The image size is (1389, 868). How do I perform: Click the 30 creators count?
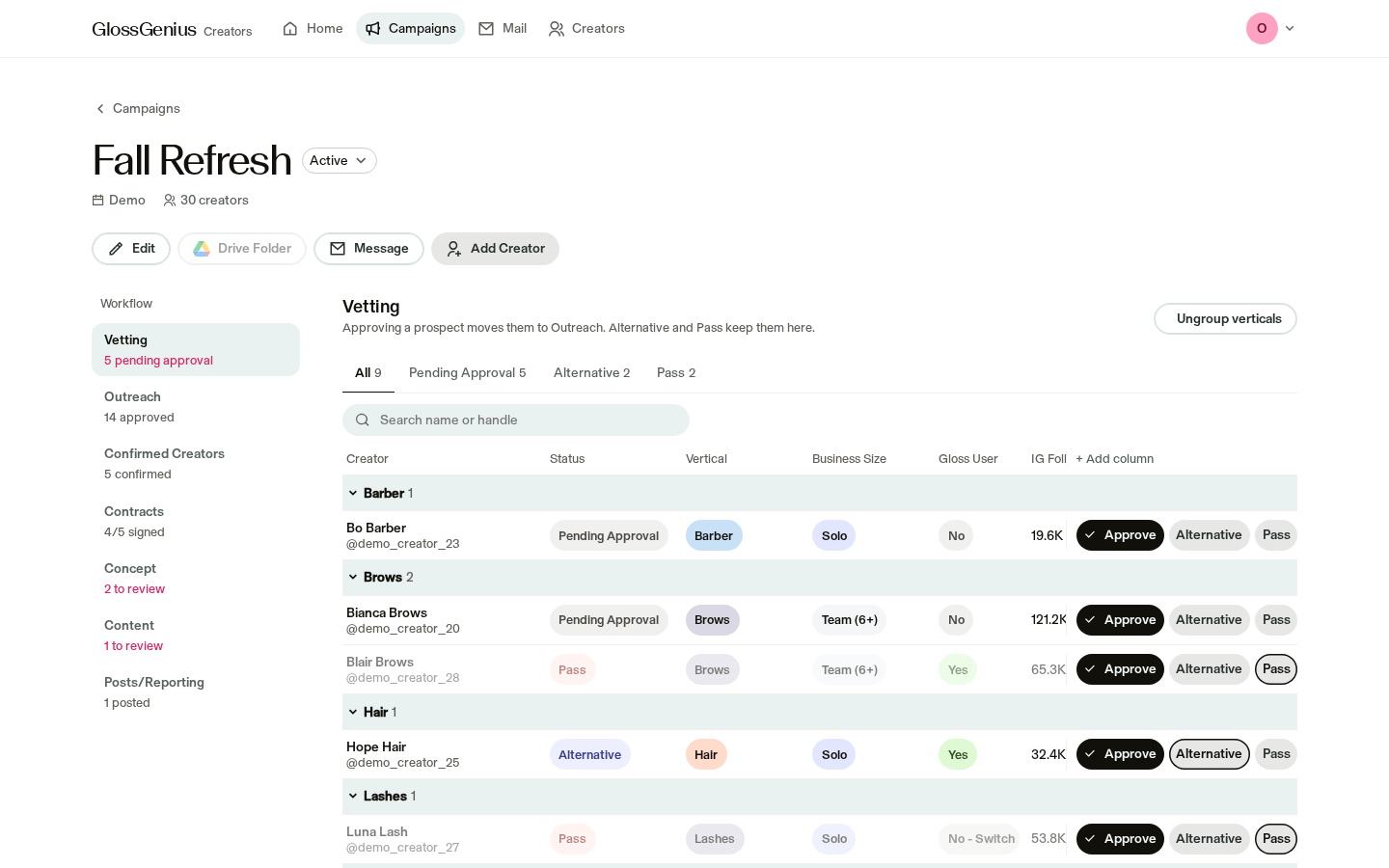pyautogui.click(x=206, y=201)
